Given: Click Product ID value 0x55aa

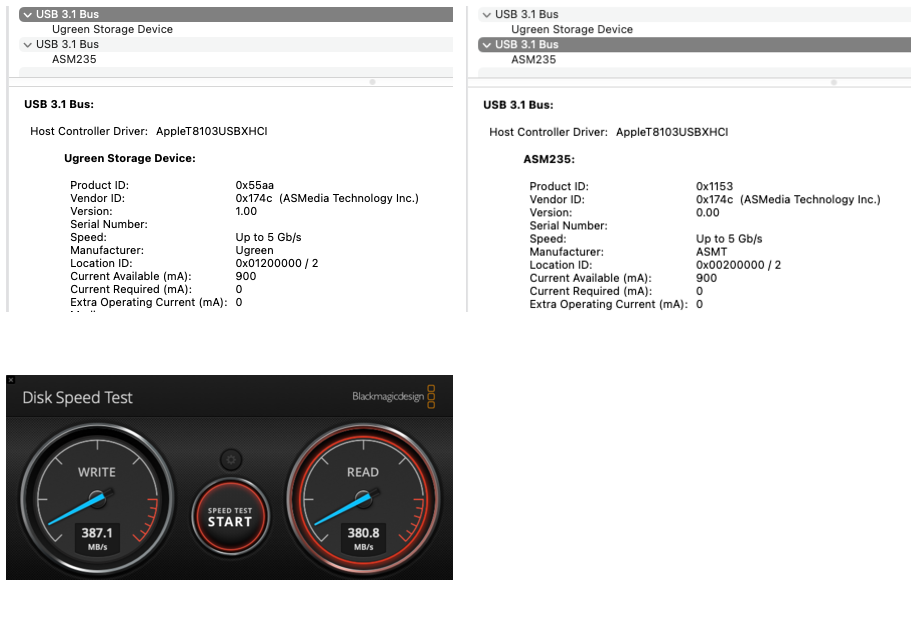Looking at the screenshot, I should [255, 185].
